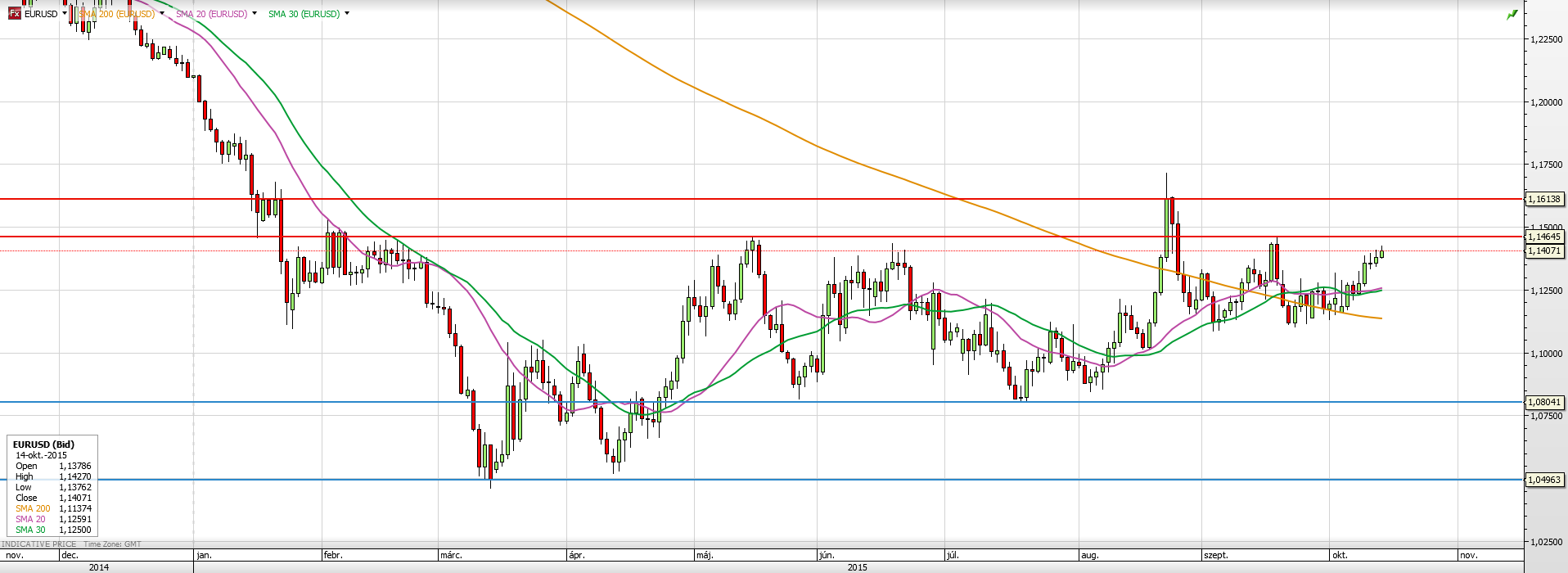Click the green chart-line icon top right

1512,14
